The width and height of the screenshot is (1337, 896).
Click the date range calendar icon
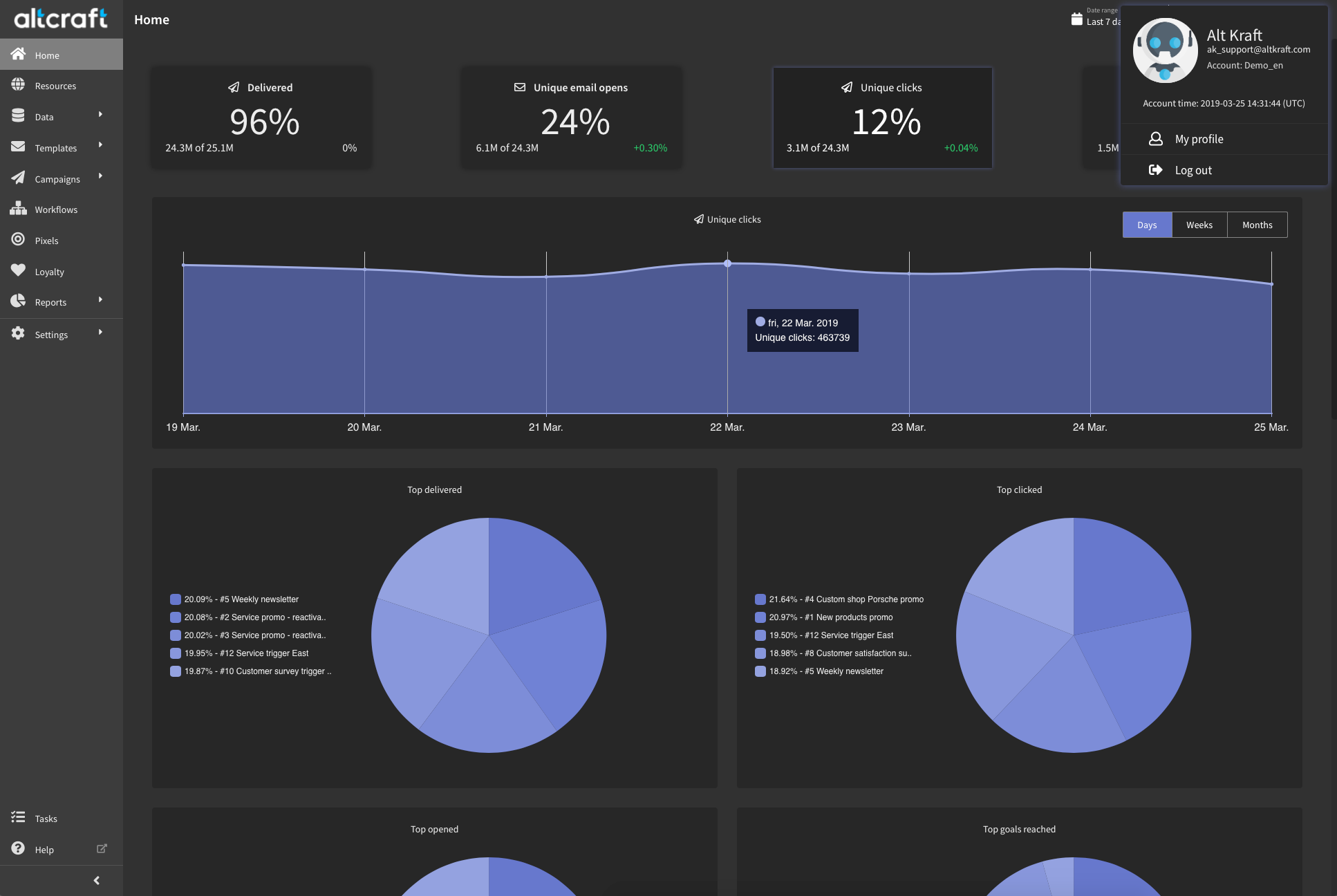1076,19
